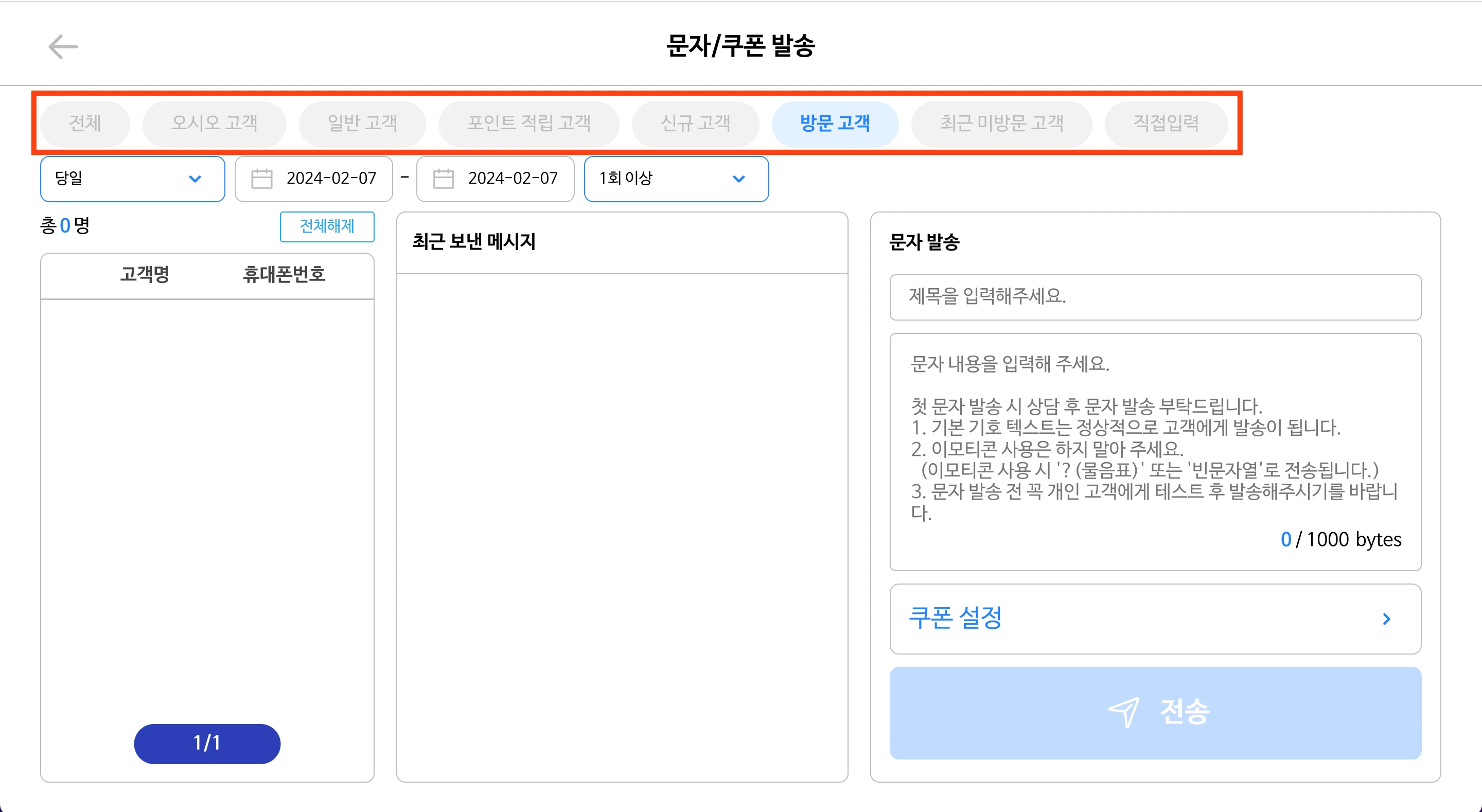The height and width of the screenshot is (812, 1482).
Task: Click the 최근 보낸 메시지 heading
Action: coord(474,242)
